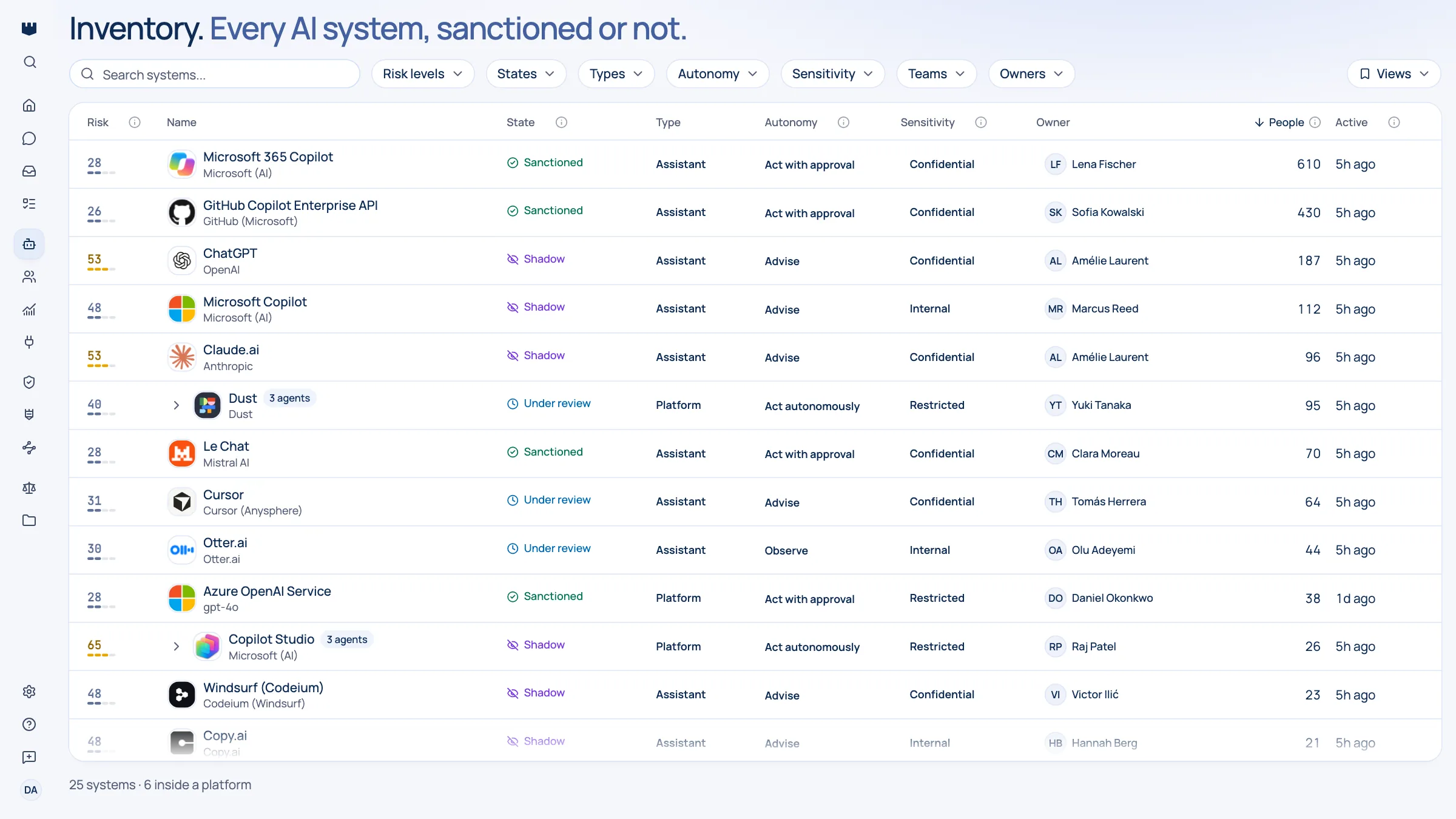Click the Sensitivity column info icon
Screen dimensions: 1456x819
[x=981, y=123]
